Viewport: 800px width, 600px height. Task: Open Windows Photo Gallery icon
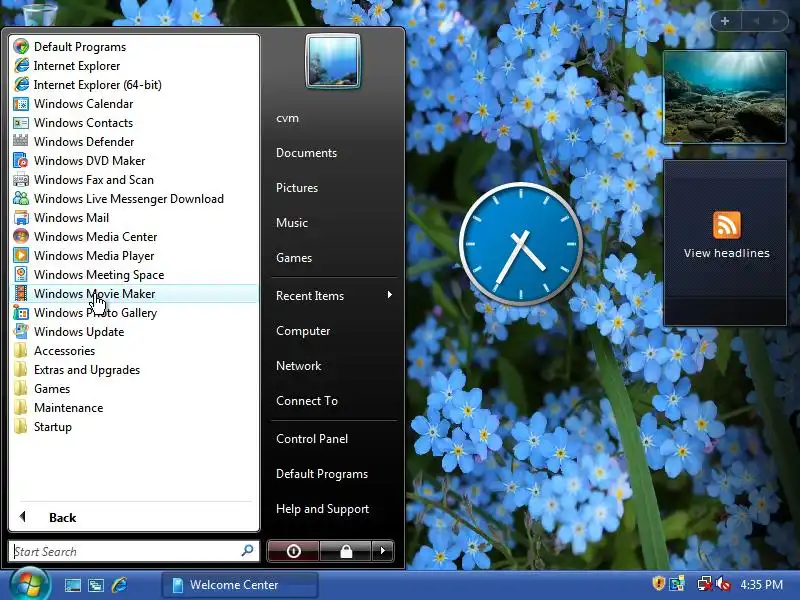point(21,312)
